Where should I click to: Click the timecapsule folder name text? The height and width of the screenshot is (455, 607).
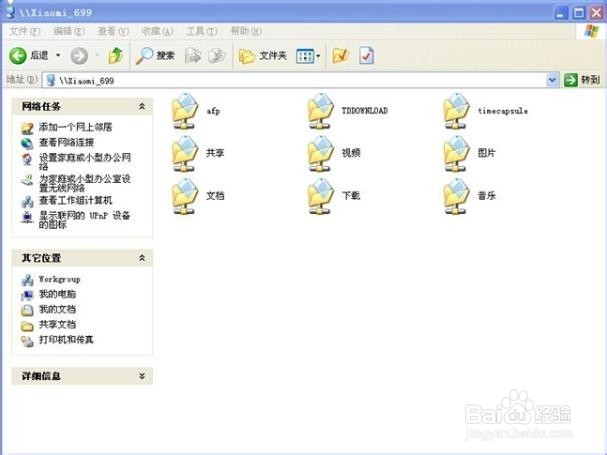(x=503, y=111)
